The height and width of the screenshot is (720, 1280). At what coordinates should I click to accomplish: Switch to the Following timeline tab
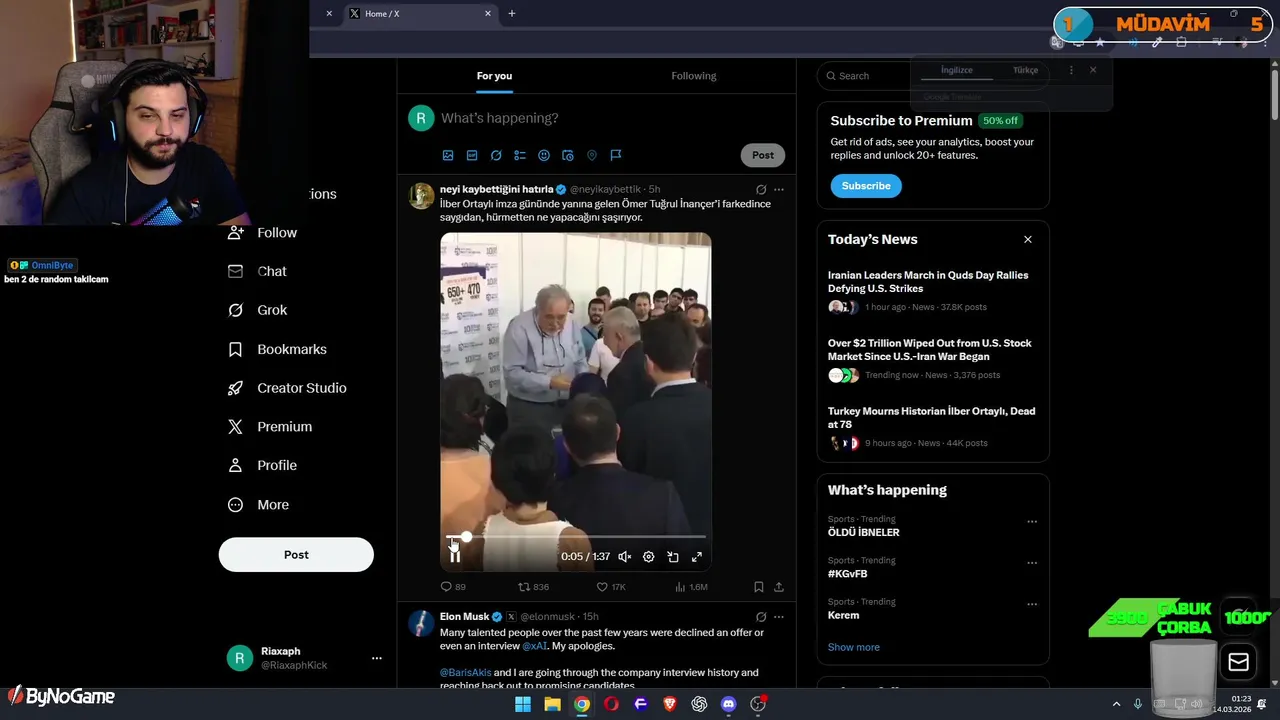point(694,76)
